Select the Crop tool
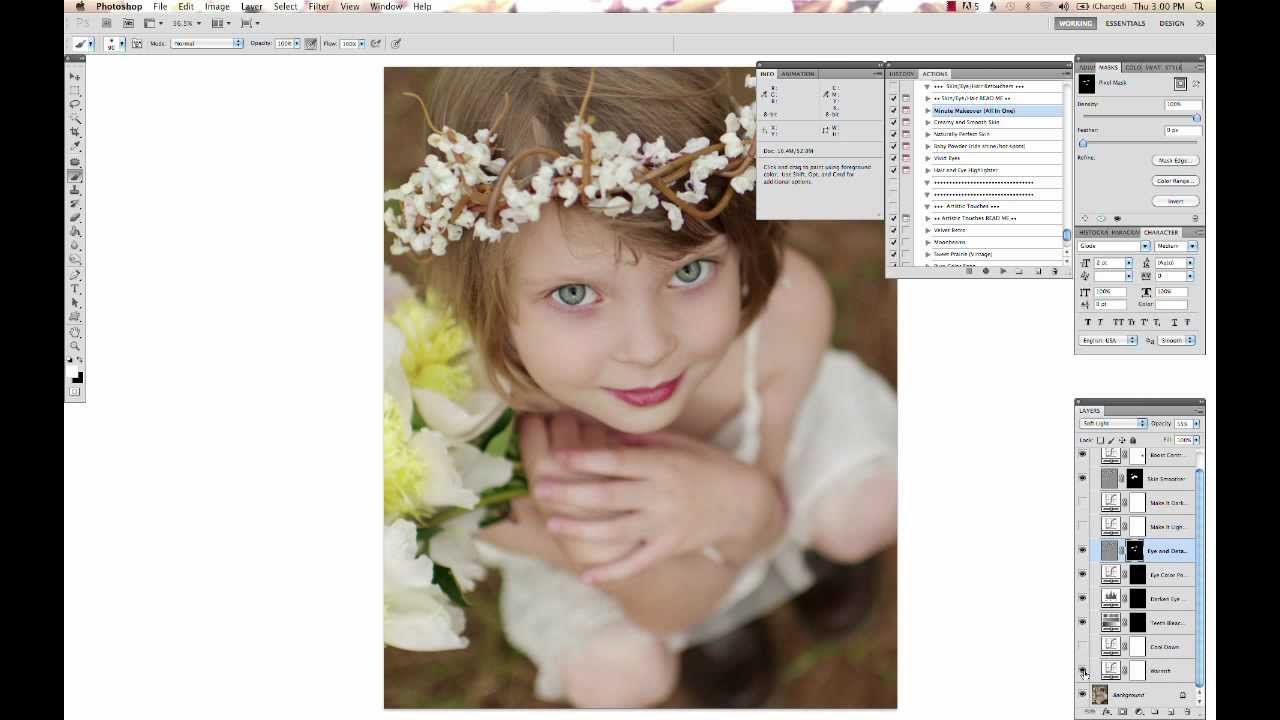 (x=75, y=131)
